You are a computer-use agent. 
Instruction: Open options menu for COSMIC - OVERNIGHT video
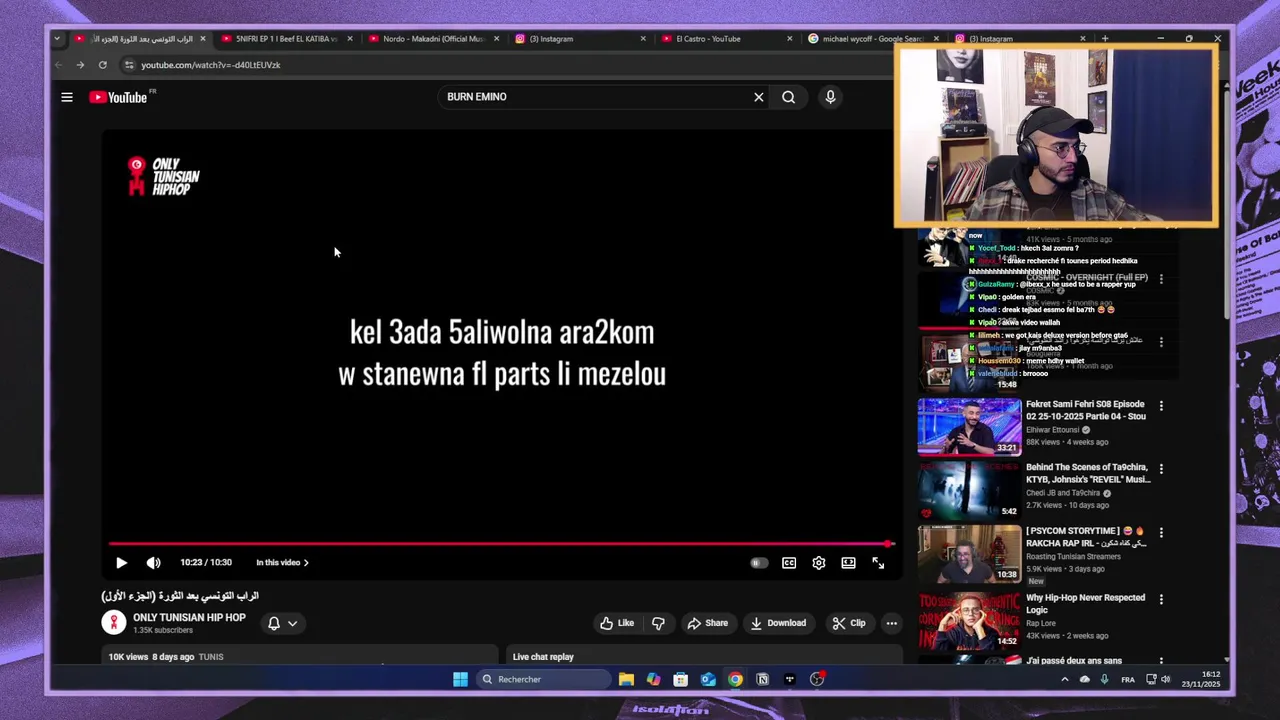click(1161, 279)
